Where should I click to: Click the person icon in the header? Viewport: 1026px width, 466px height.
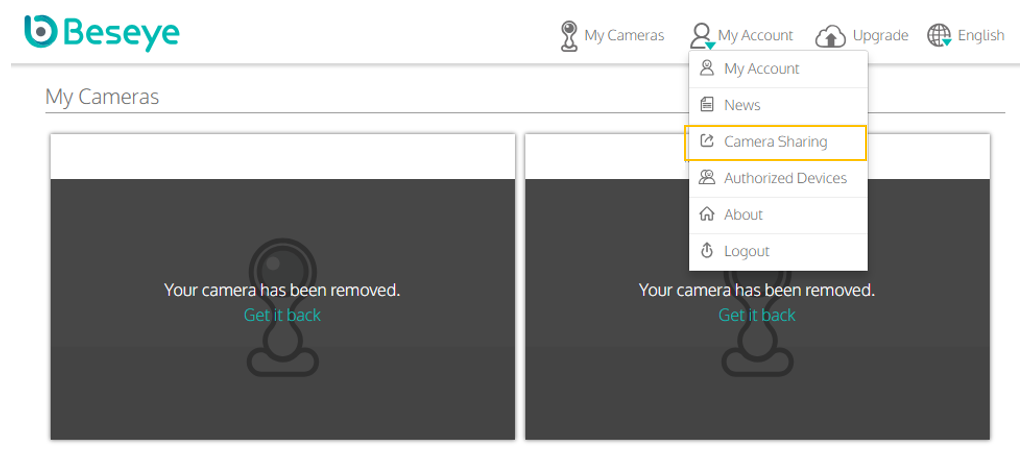[x=702, y=36]
